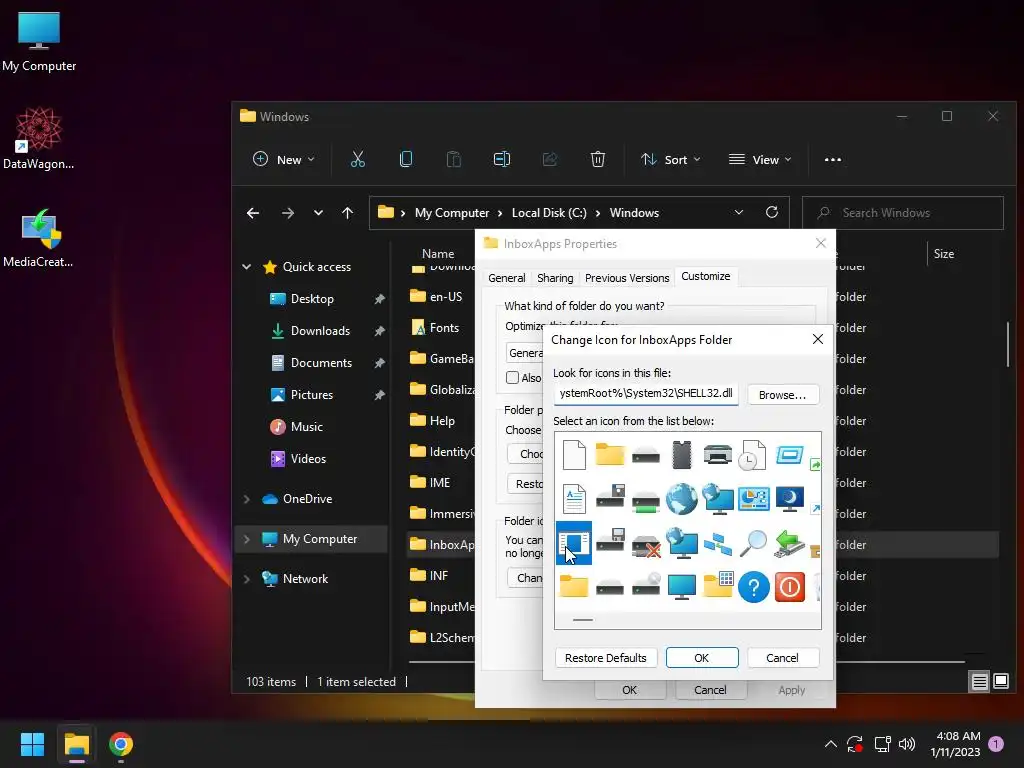Click Cancel in InboxApps Properties dialog

click(710, 690)
